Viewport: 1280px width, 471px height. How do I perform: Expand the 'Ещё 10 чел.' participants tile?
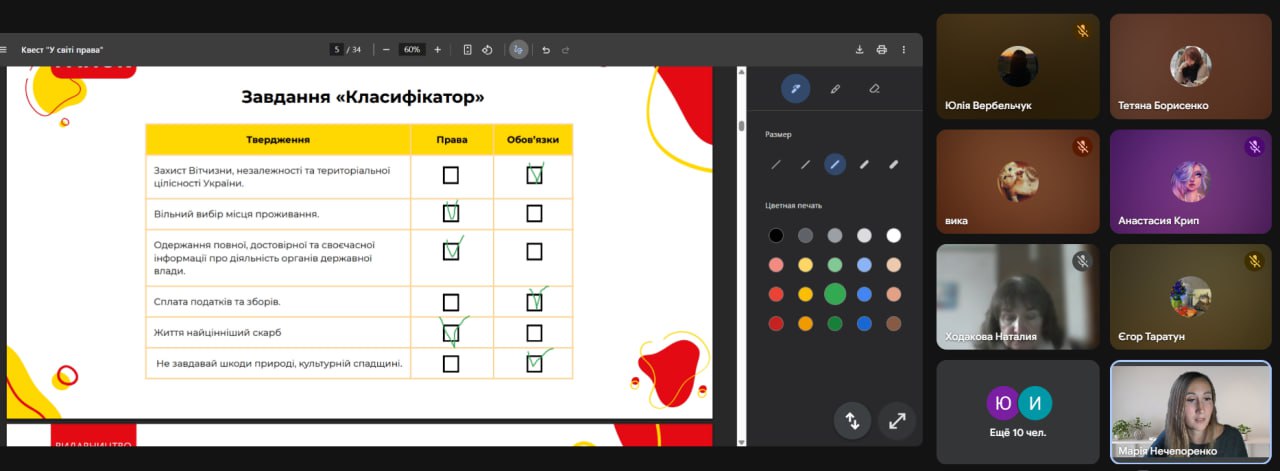click(1017, 411)
